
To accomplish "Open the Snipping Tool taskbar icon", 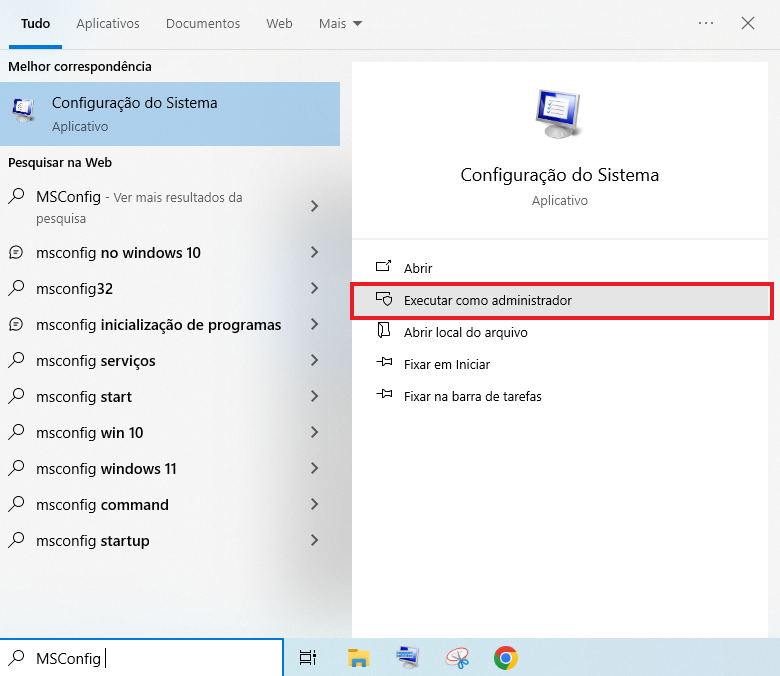I will [x=457, y=658].
